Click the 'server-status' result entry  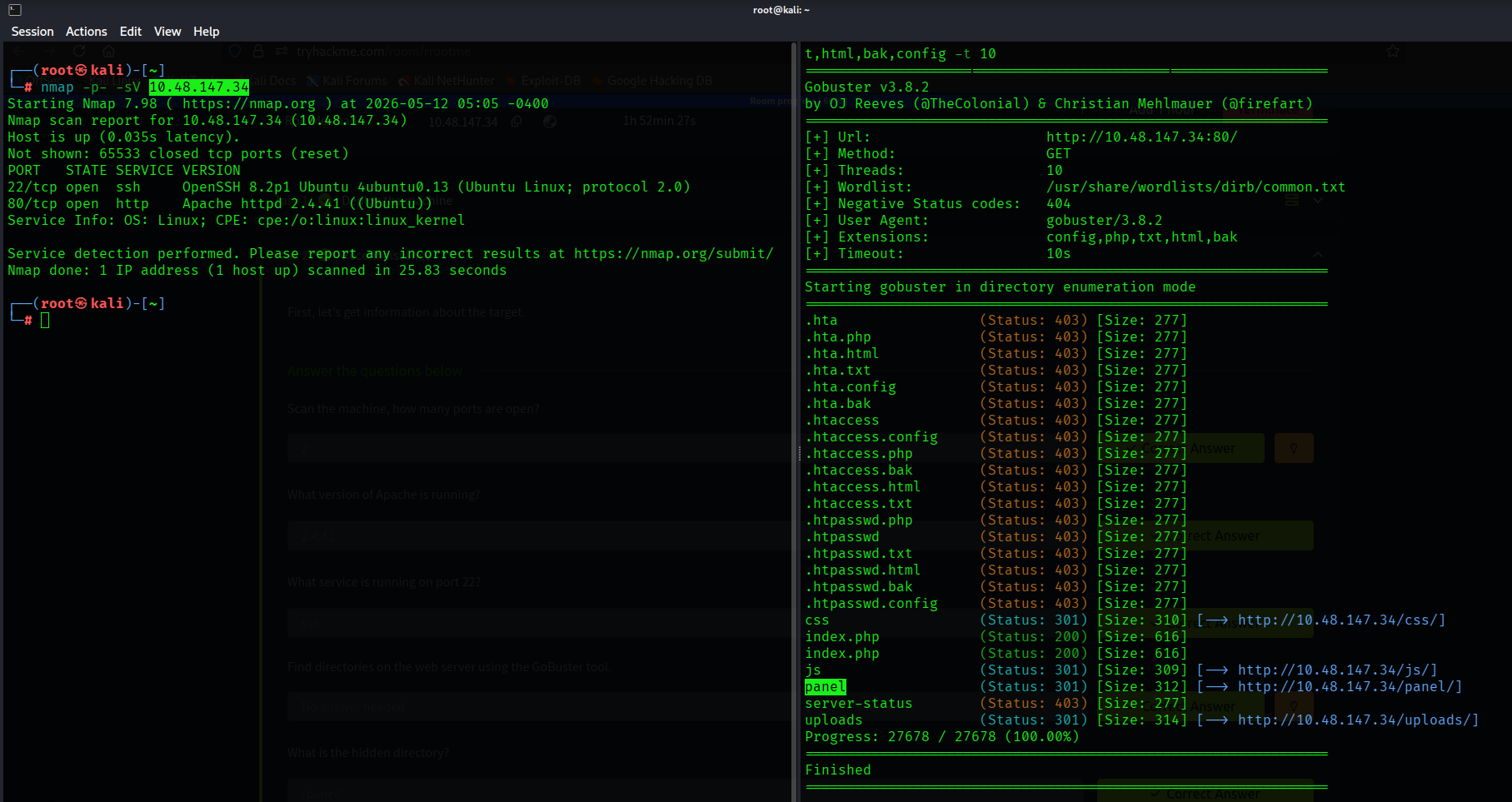coord(859,703)
